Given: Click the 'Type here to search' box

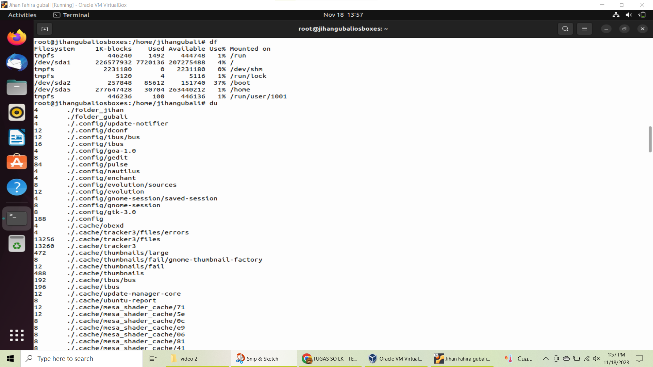Looking at the screenshot, I should (82, 358).
